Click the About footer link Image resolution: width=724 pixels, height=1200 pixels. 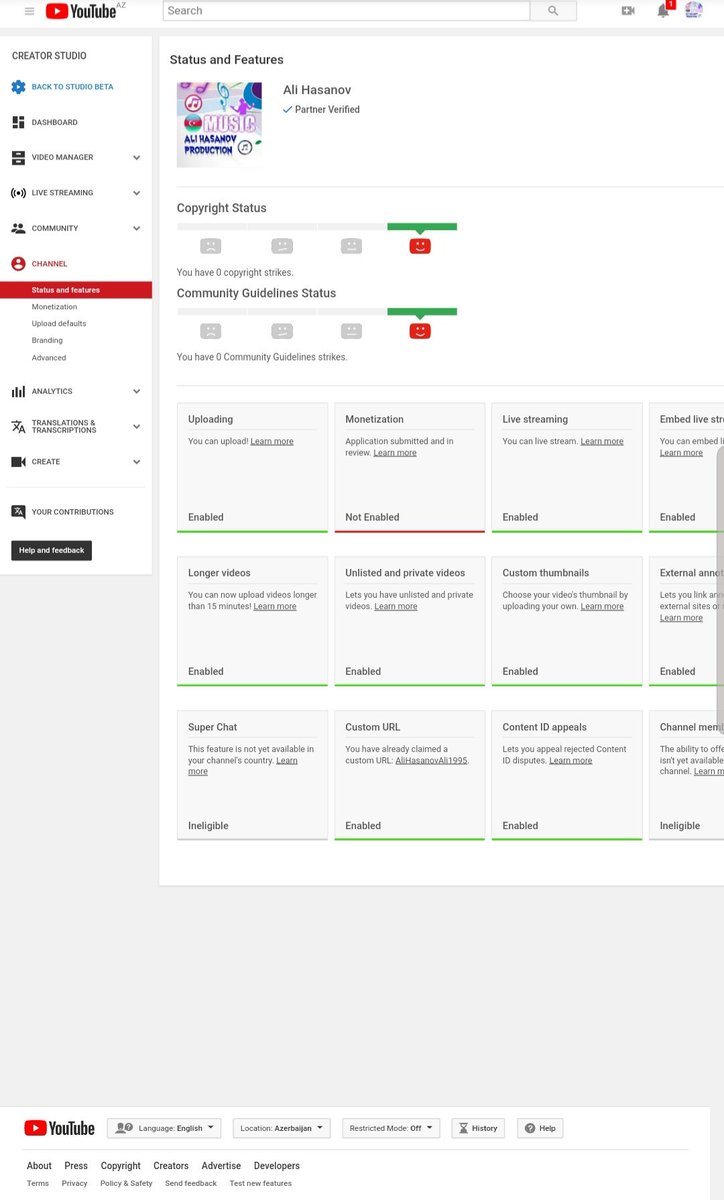point(39,1166)
